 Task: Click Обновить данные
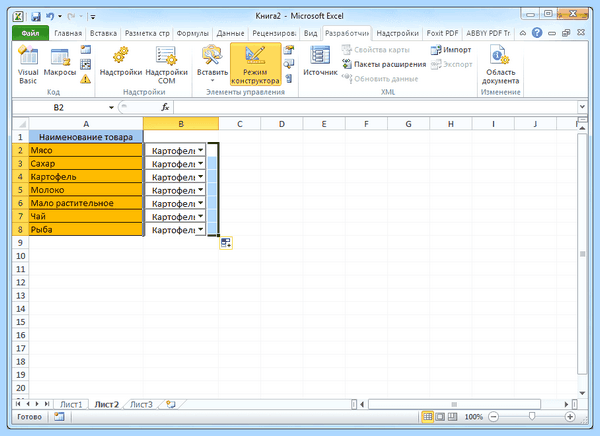coord(380,79)
